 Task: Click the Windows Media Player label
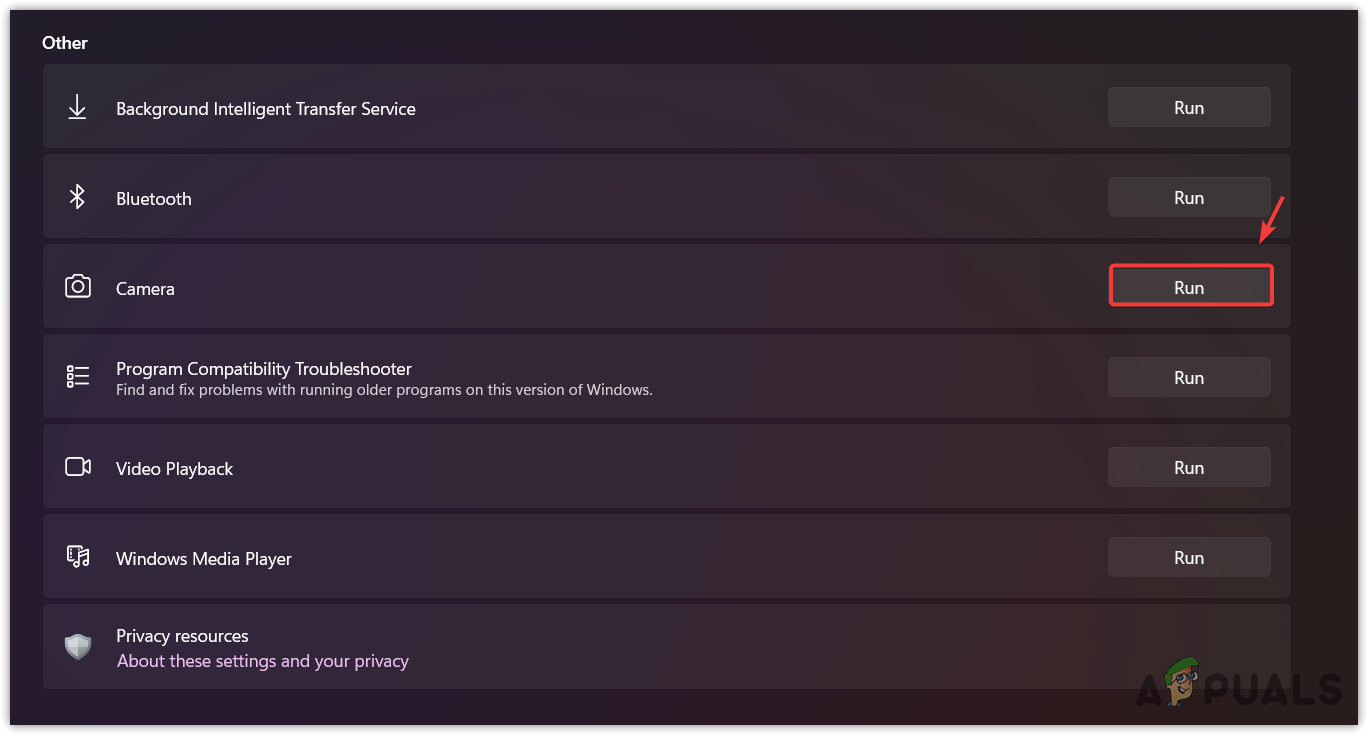[x=203, y=559]
